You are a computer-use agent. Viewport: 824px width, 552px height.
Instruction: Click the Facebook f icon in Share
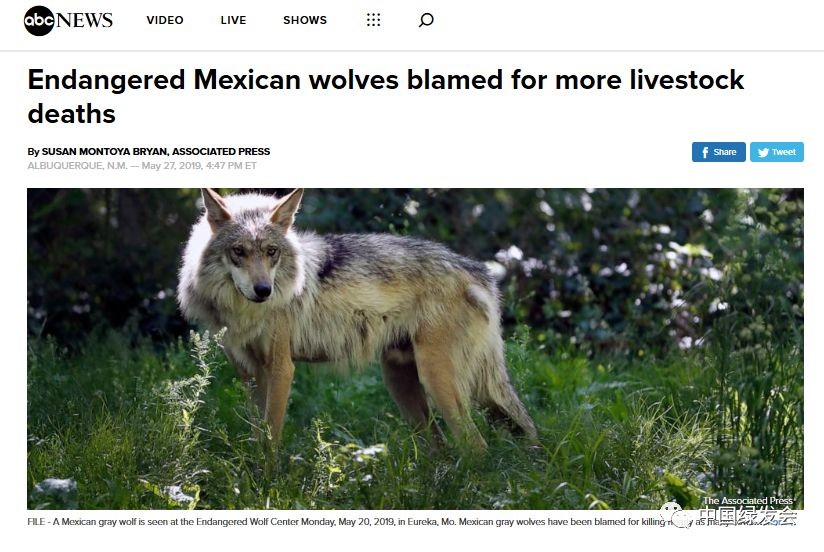pyautogui.click(x=705, y=152)
